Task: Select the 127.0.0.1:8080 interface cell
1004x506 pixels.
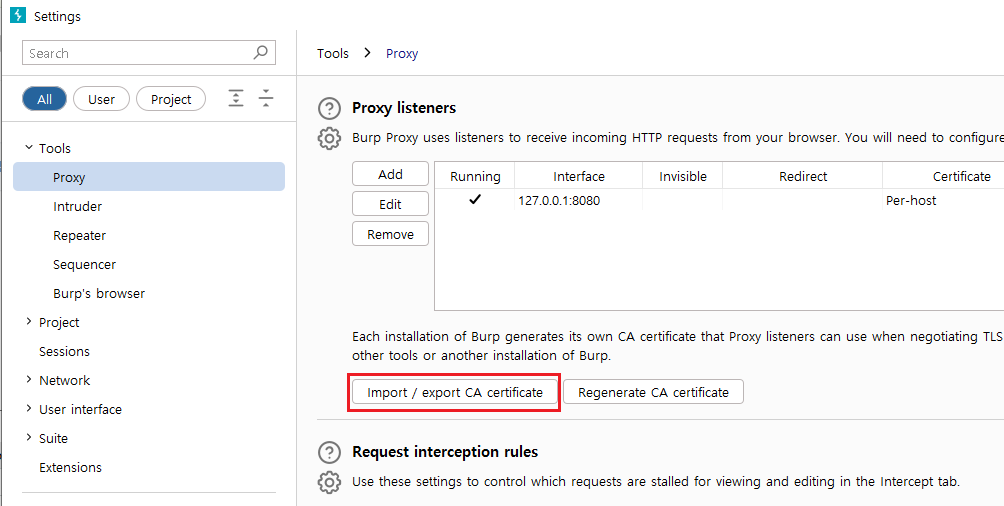Action: click(x=579, y=200)
